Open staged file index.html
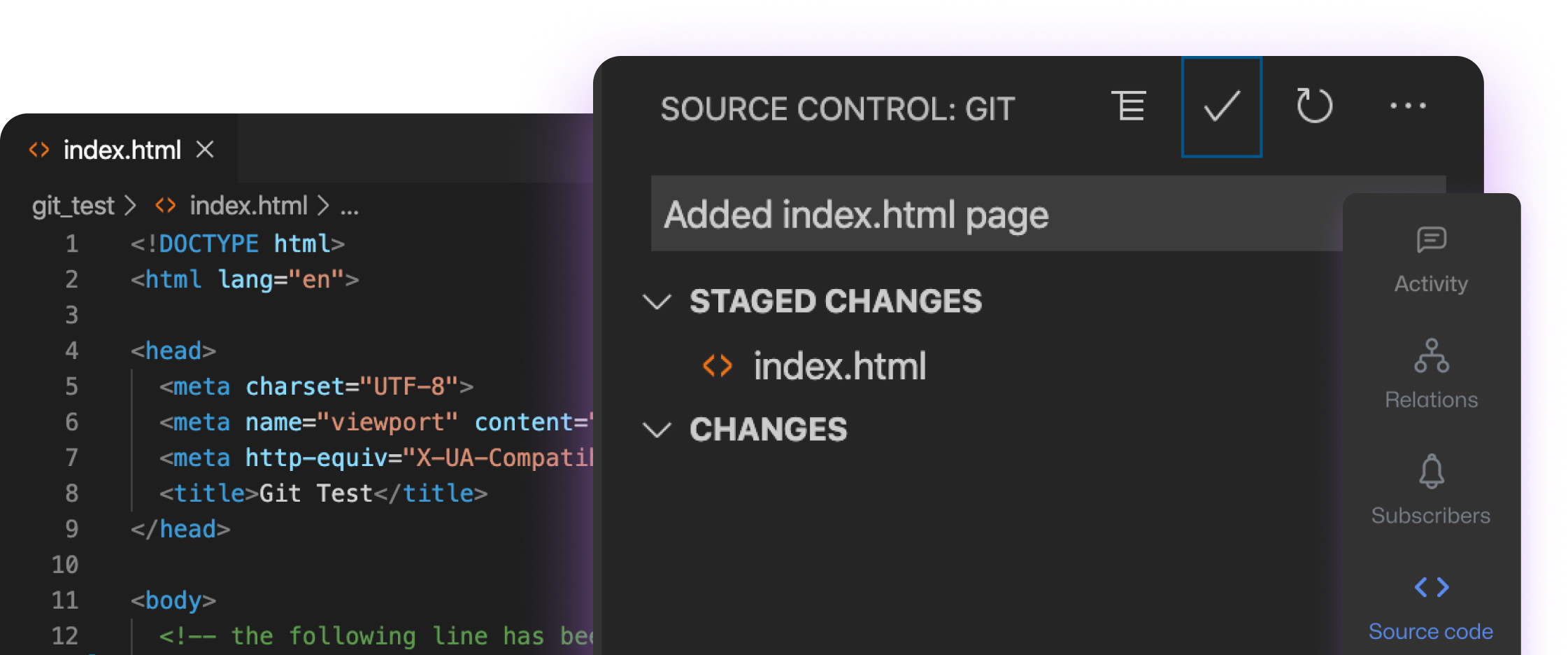Image resolution: width=1568 pixels, height=655 pixels. (839, 366)
